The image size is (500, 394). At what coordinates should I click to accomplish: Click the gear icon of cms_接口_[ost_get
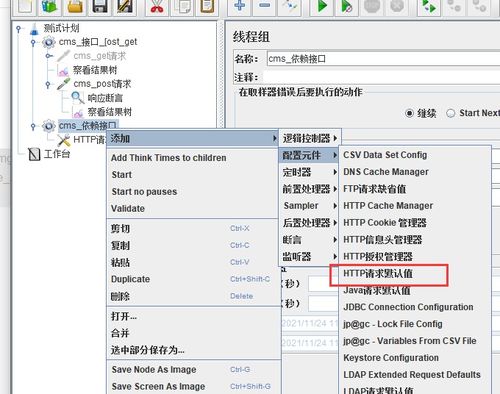coord(49,42)
